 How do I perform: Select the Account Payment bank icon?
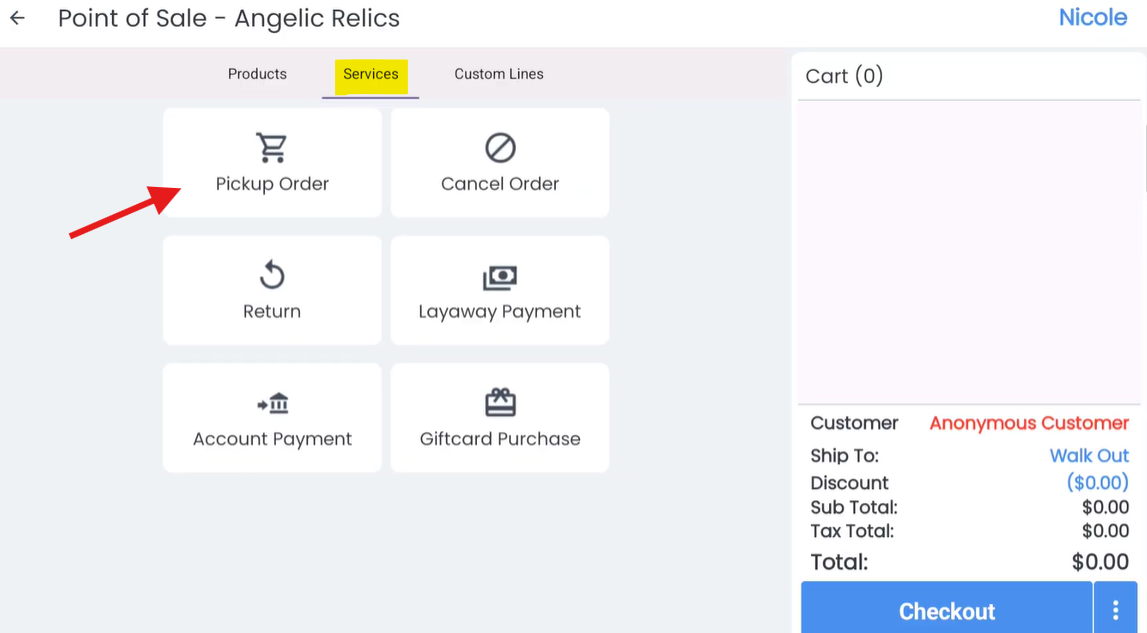click(x=273, y=403)
